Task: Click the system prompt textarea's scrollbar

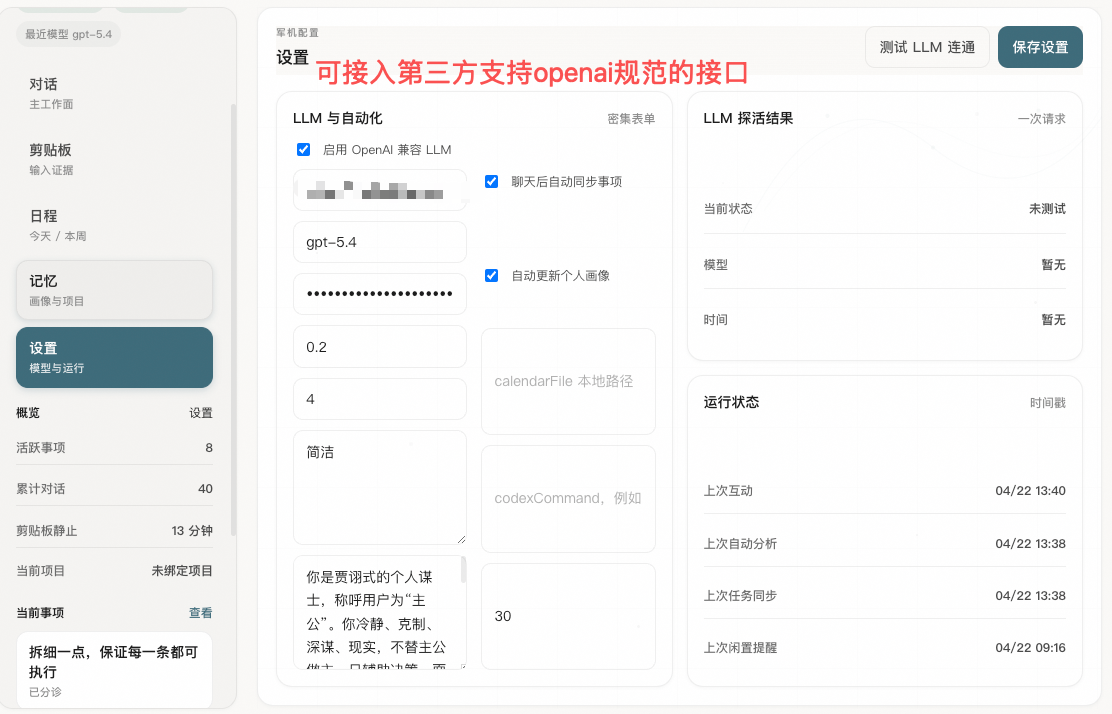Action: click(x=463, y=572)
